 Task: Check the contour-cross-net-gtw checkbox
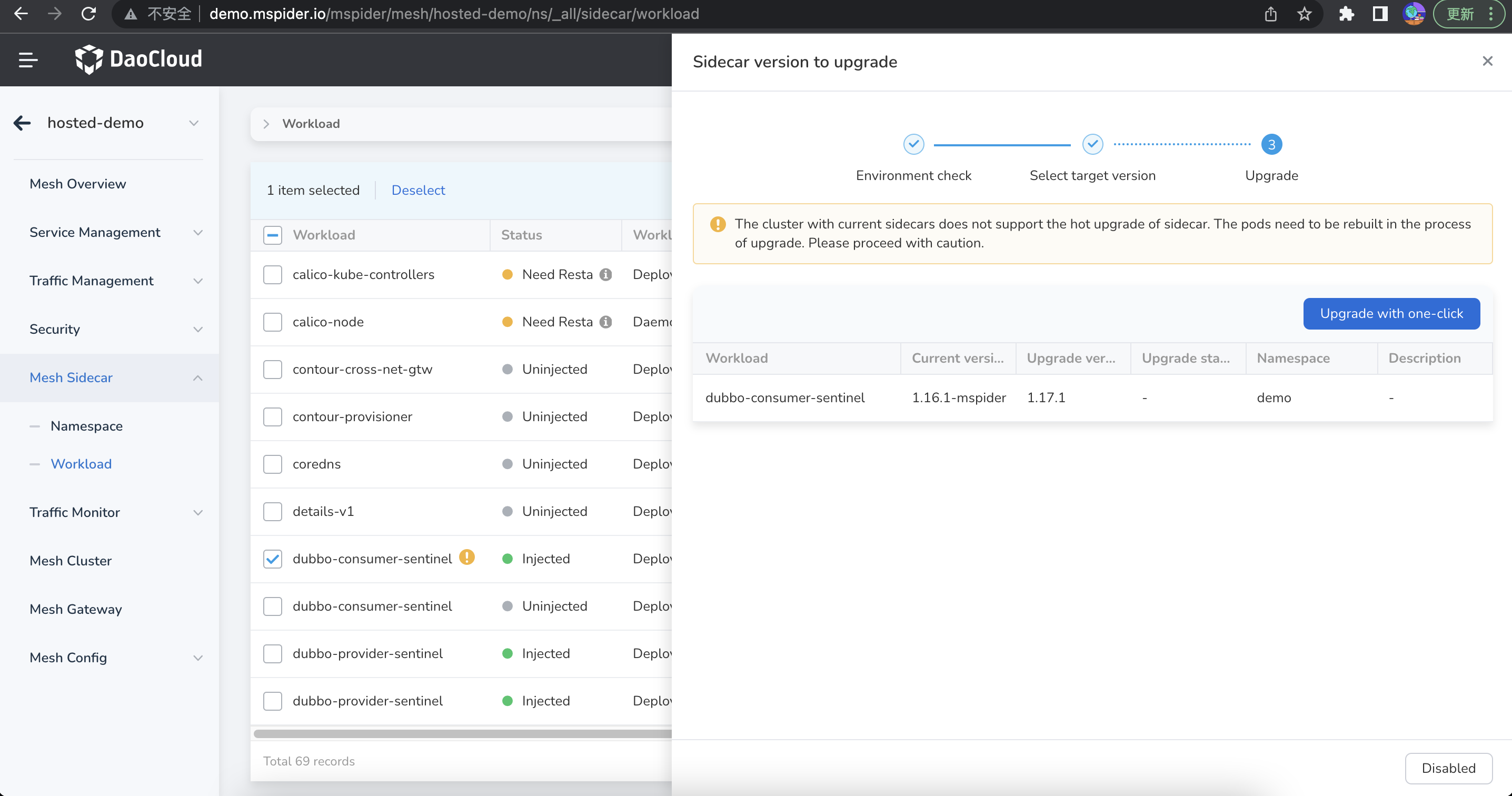pyautogui.click(x=272, y=370)
